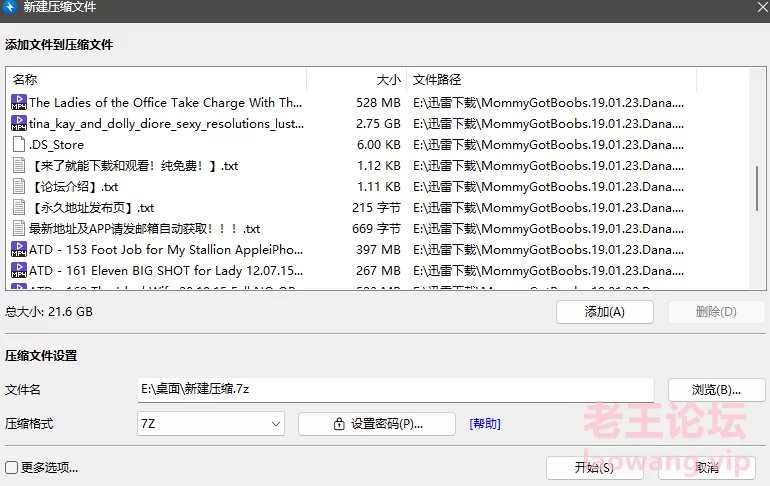Click MP4 icon of The Ladies of the Office
This screenshot has width=770, height=486.
(x=19, y=103)
